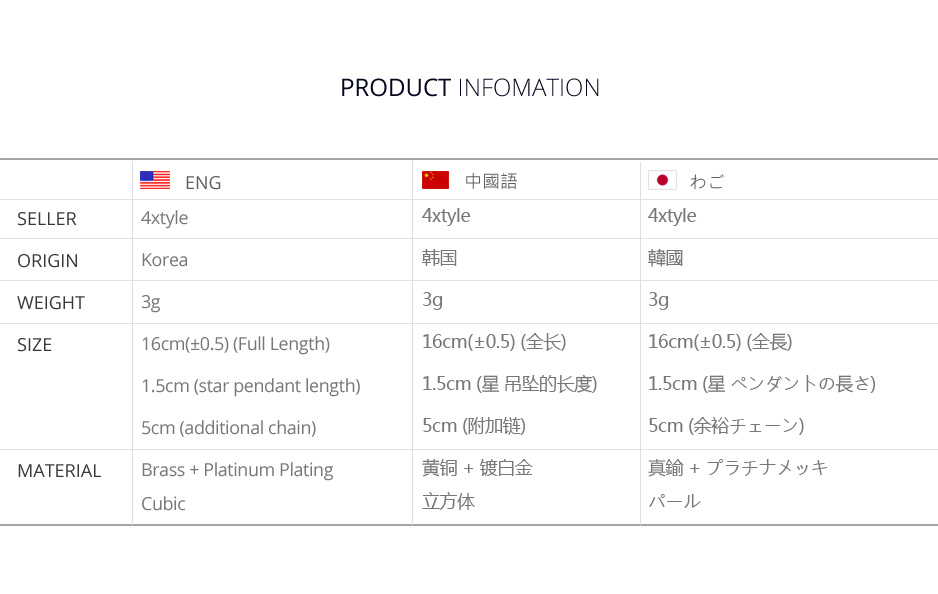
Task: Click the SIZE row label
Action: [x=34, y=345]
